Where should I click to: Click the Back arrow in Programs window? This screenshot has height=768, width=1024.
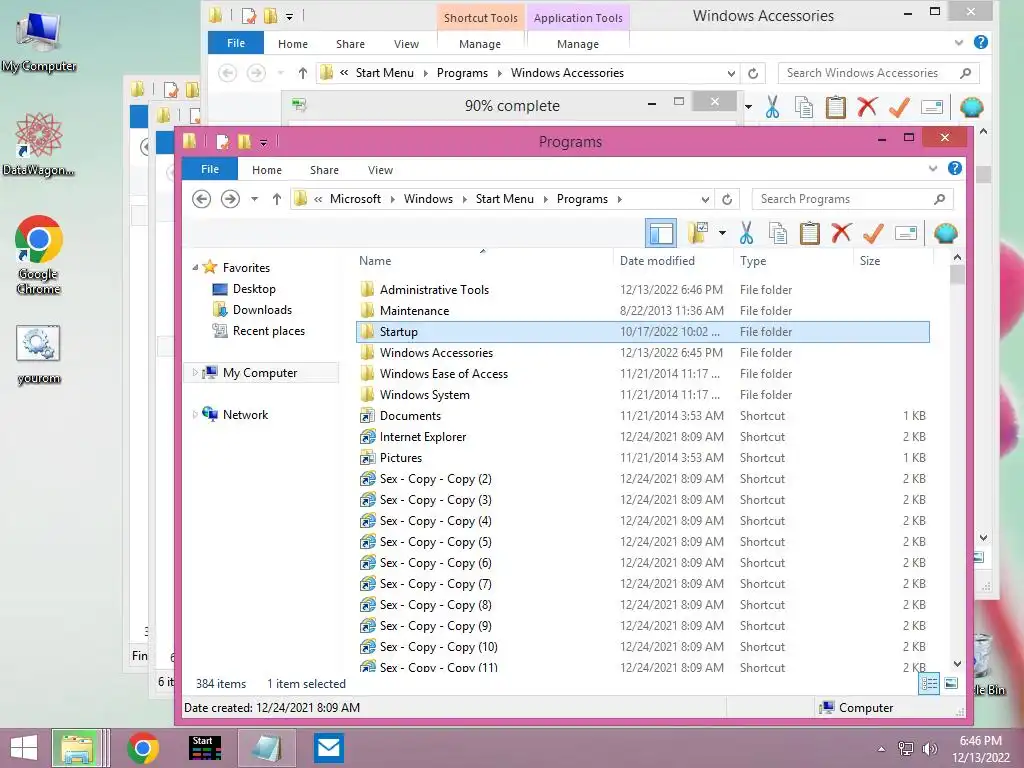pyautogui.click(x=202, y=199)
